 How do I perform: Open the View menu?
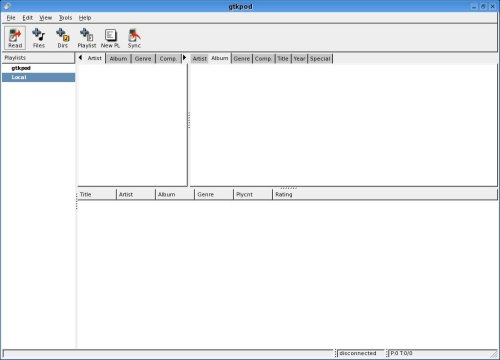(x=46, y=18)
